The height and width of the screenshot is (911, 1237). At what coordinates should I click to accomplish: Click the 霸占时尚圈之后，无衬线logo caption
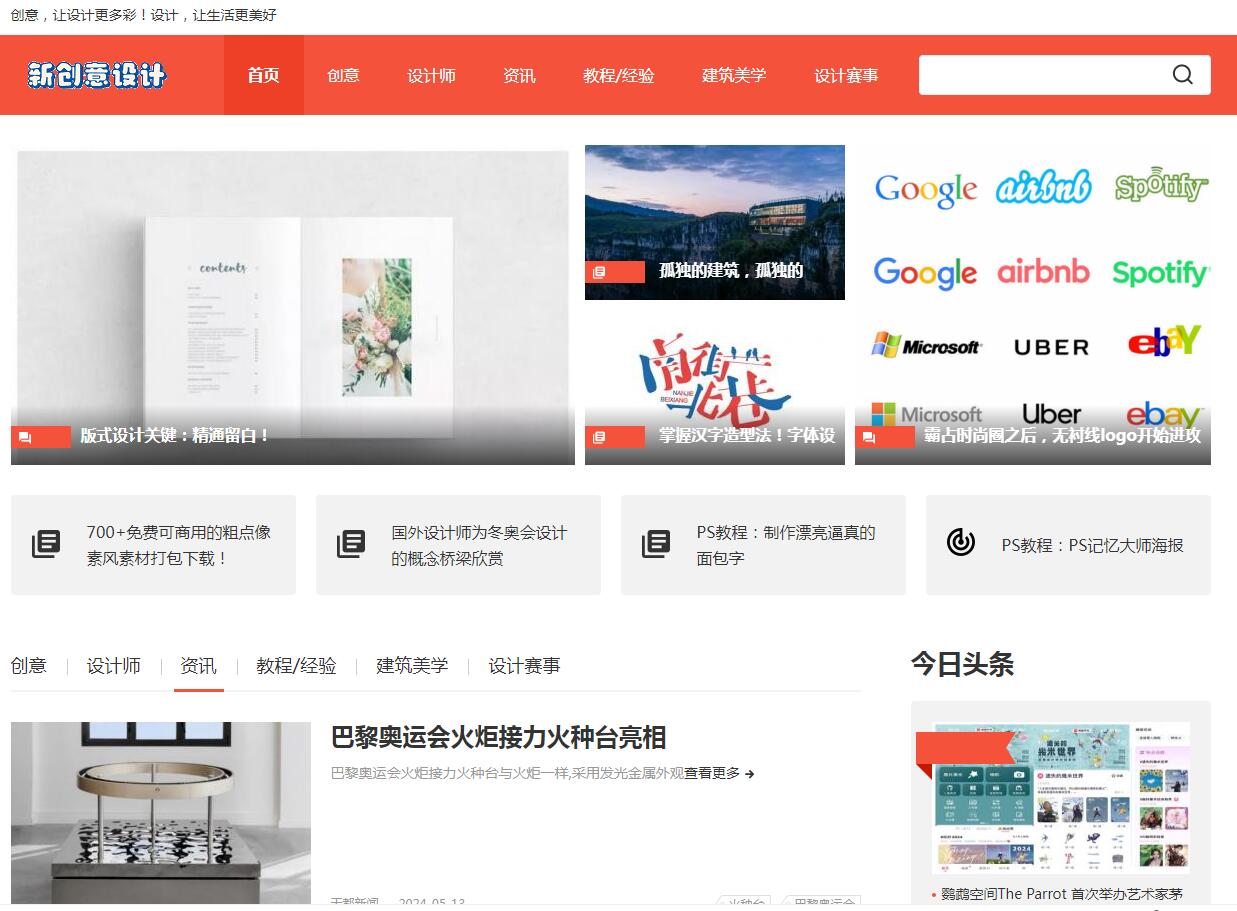click(x=1062, y=436)
